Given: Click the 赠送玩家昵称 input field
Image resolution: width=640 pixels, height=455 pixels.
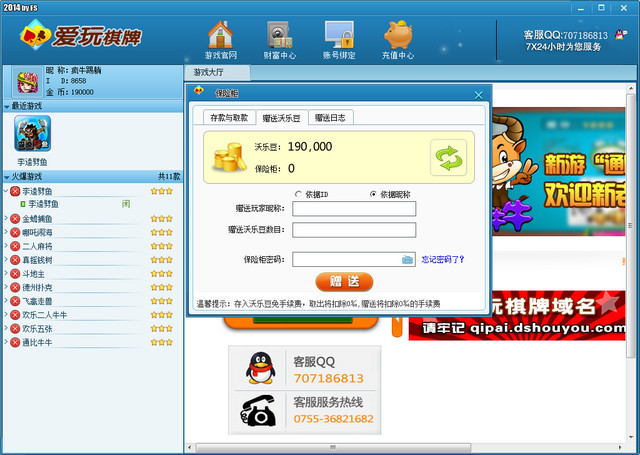Looking at the screenshot, I should pyautogui.click(x=354, y=209).
